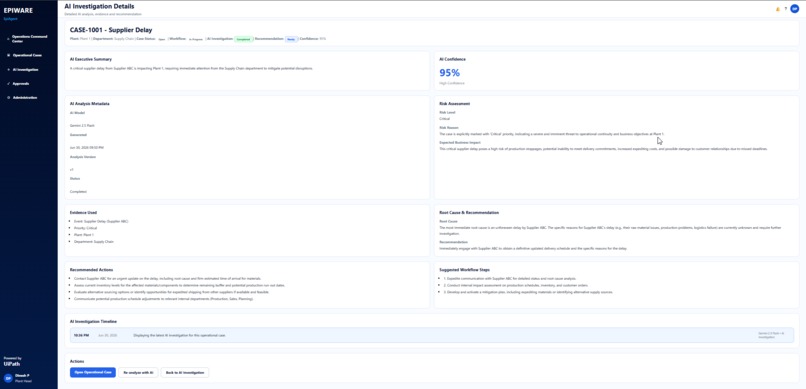Go Back to AI Investigation
This screenshot has height=389, width=806.
coord(185,372)
